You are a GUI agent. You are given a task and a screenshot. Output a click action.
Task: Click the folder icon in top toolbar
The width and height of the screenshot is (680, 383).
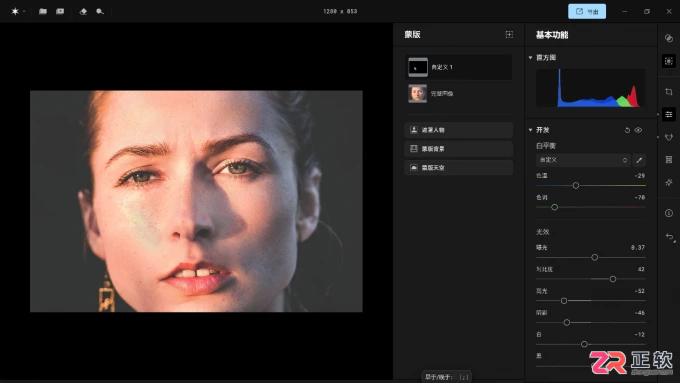[42, 11]
